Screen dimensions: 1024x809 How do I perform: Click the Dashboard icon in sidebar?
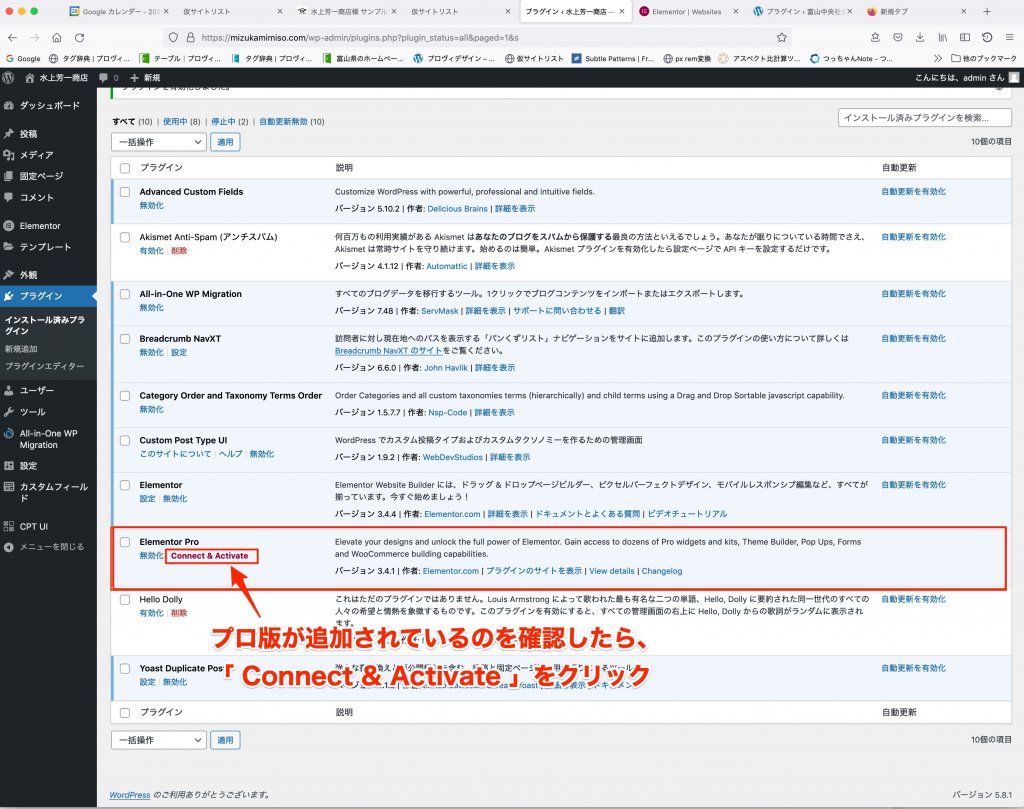[9, 105]
